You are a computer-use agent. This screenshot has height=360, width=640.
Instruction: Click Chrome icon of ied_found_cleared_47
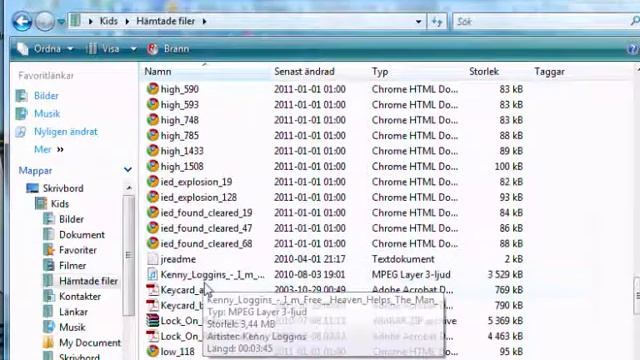pos(153,228)
